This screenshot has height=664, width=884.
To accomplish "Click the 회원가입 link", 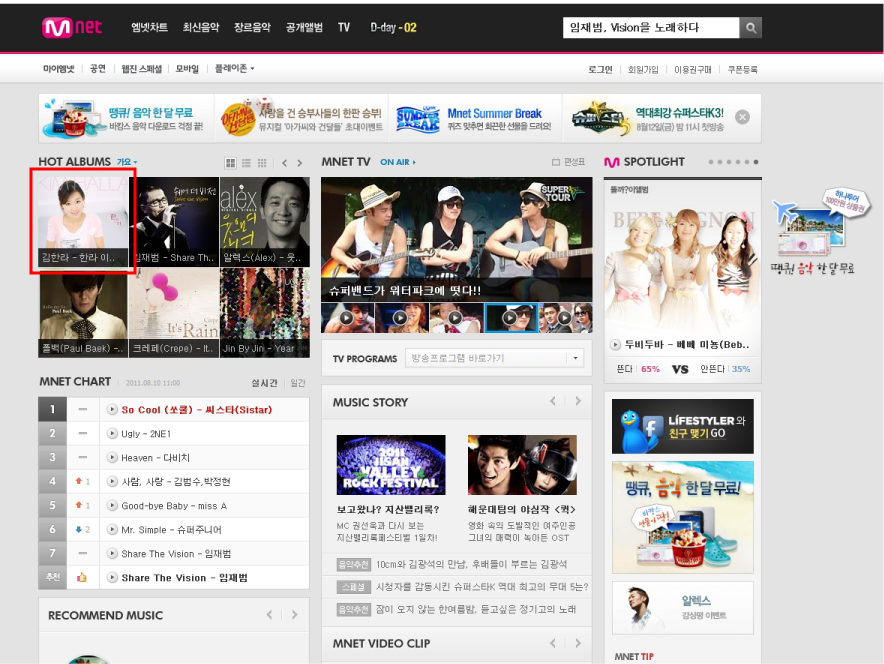I will point(643,69).
